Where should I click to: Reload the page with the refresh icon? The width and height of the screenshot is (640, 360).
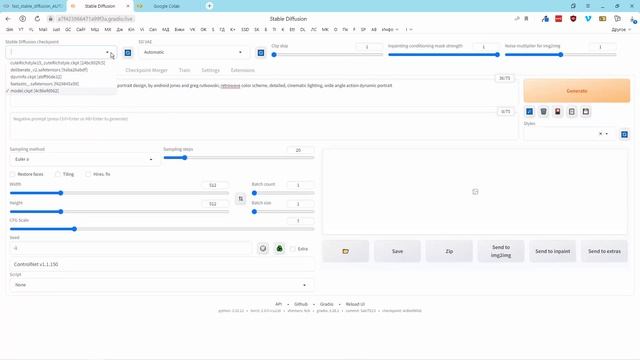(x=37, y=19)
